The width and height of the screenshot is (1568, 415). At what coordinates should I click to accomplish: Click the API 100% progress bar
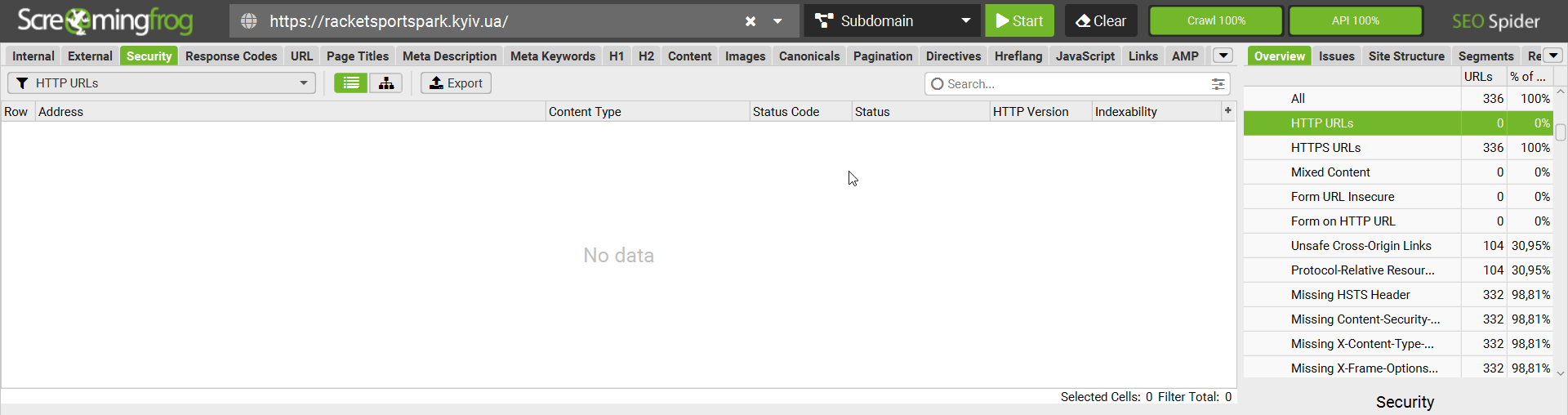pyautogui.click(x=1356, y=21)
